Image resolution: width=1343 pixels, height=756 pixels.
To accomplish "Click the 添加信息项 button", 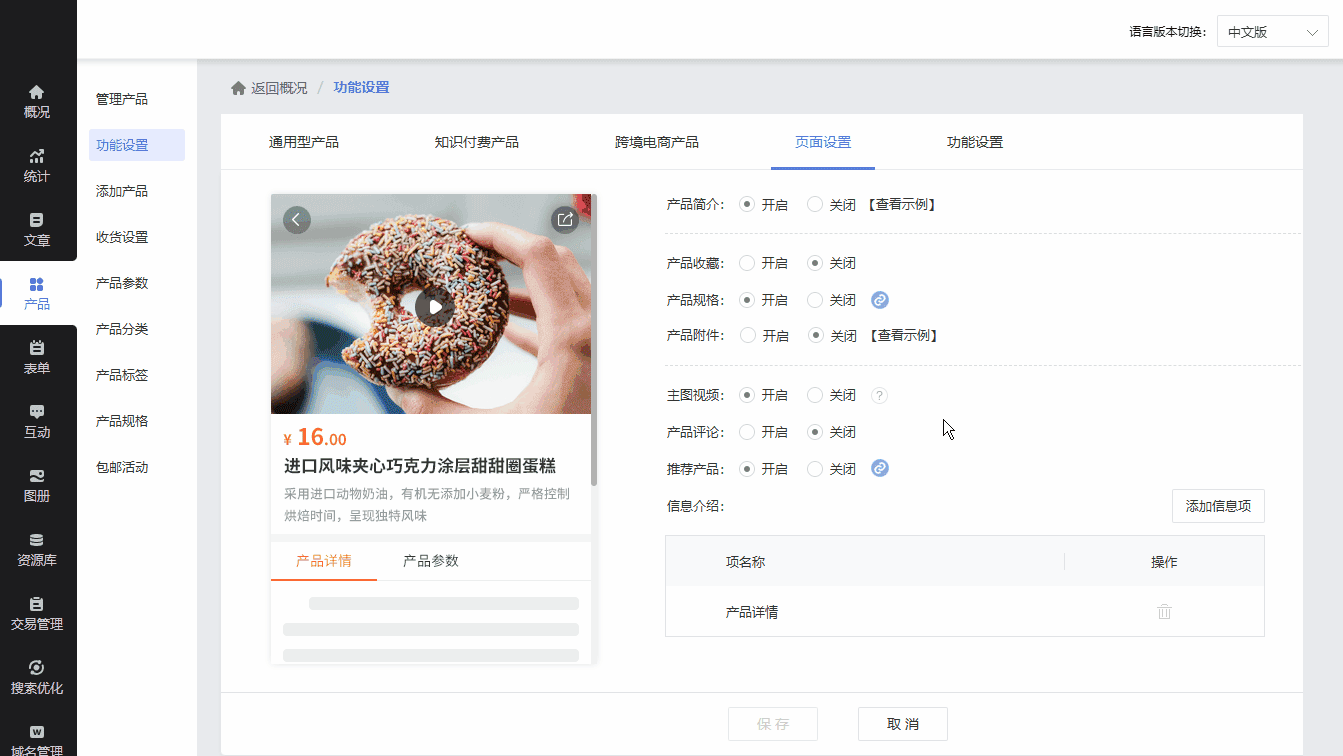I will point(1217,506).
